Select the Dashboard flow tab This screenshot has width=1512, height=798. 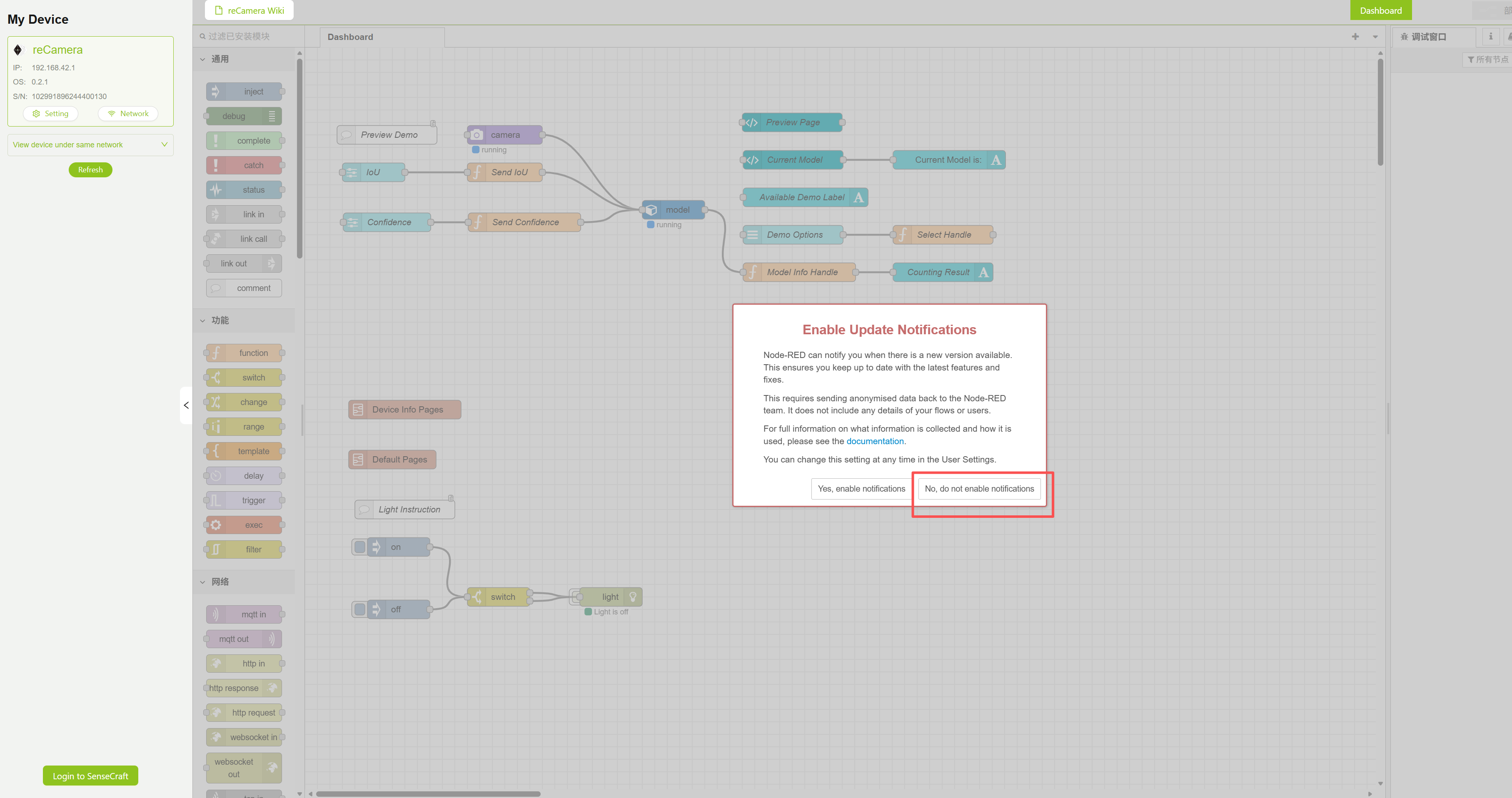click(x=350, y=37)
